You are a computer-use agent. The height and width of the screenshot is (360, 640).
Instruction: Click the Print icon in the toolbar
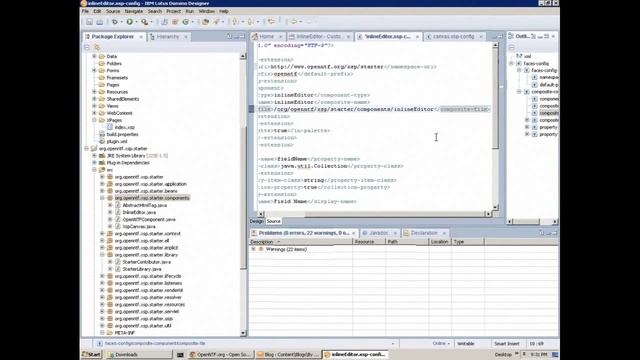[x=100, y=22]
